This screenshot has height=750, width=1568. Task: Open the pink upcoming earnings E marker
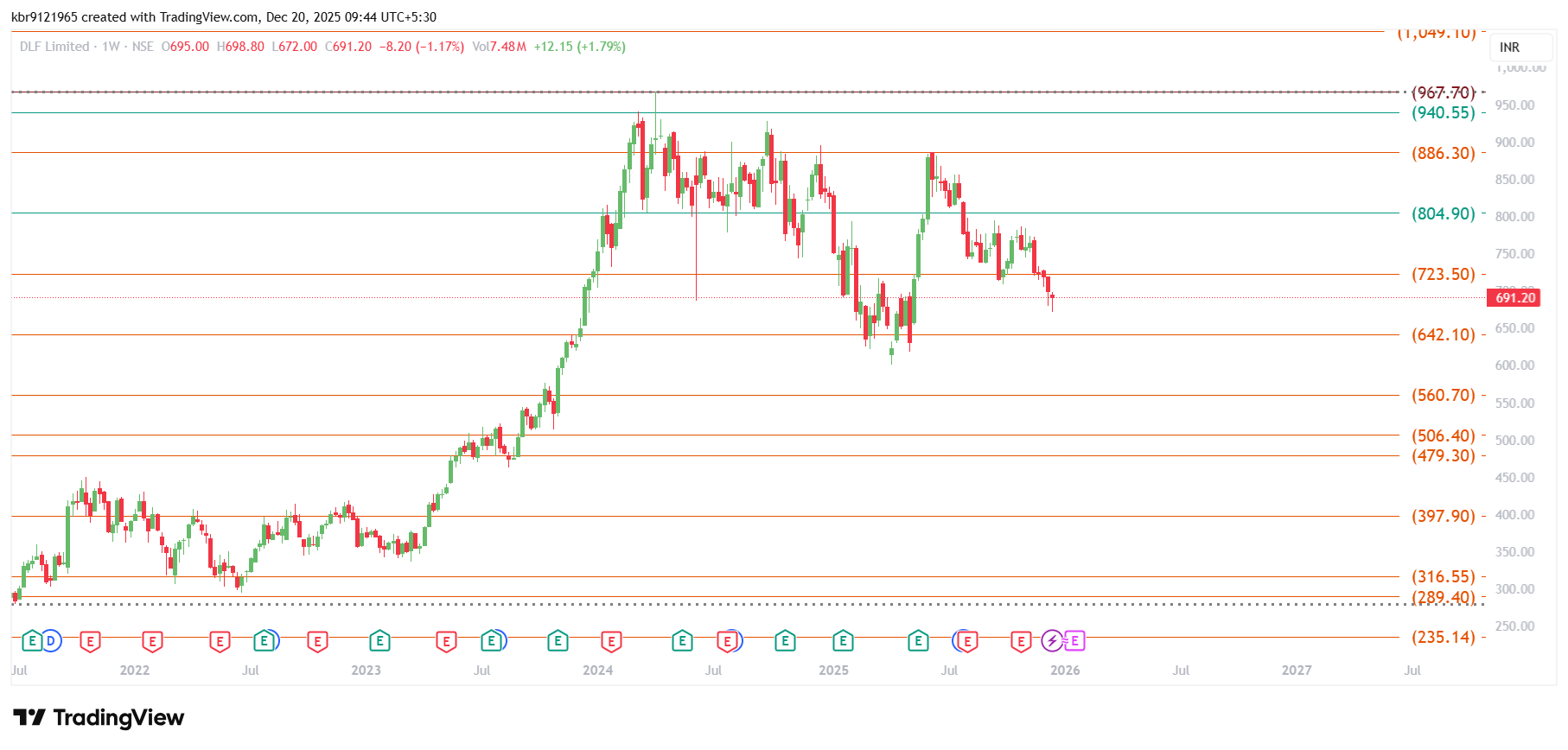pyautogui.click(x=1074, y=640)
